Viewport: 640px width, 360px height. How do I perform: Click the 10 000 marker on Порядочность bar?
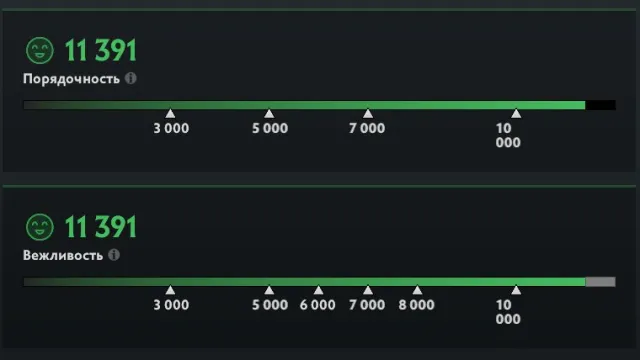(516, 113)
